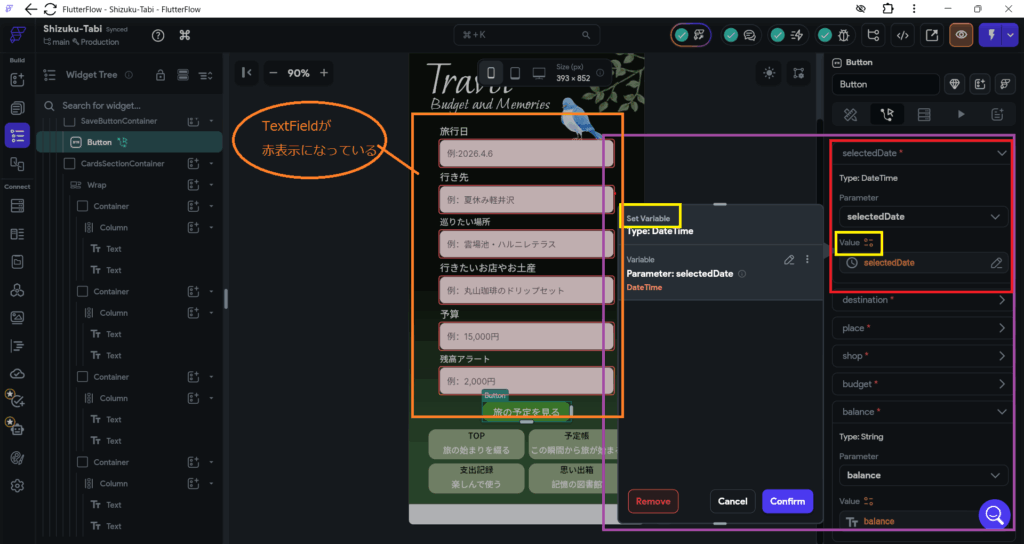Open app Settings gear in sidebar
Screen dimensions: 1024x544
pos(17,486)
